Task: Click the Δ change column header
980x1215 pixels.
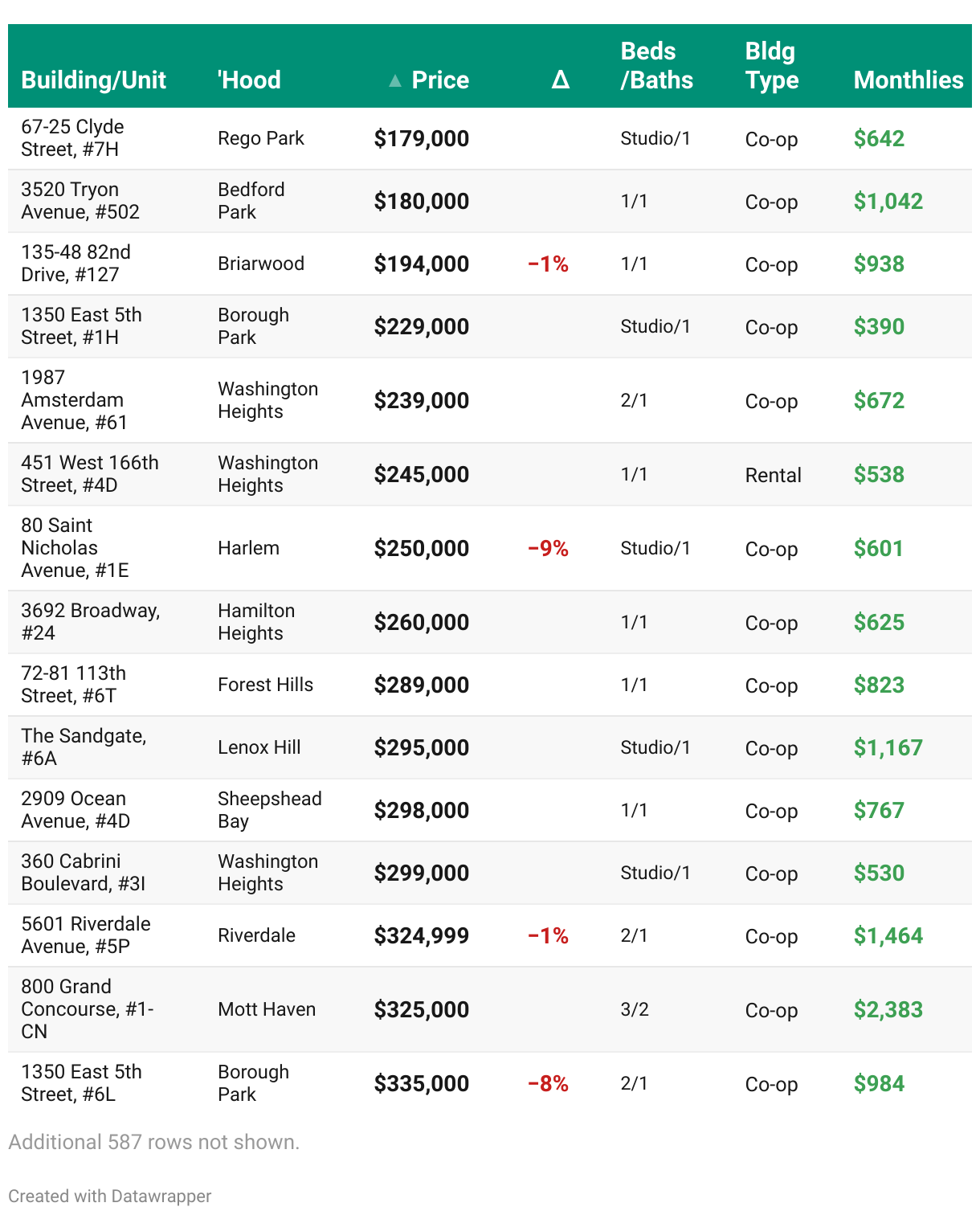Action: pos(560,80)
